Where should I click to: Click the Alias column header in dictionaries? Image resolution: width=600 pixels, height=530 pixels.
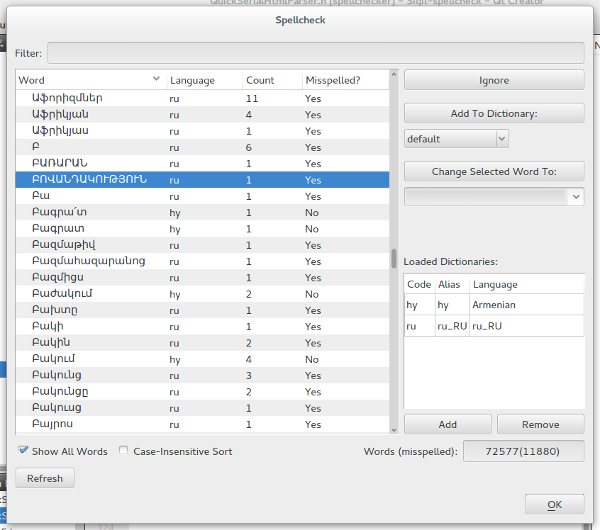pyautogui.click(x=452, y=284)
